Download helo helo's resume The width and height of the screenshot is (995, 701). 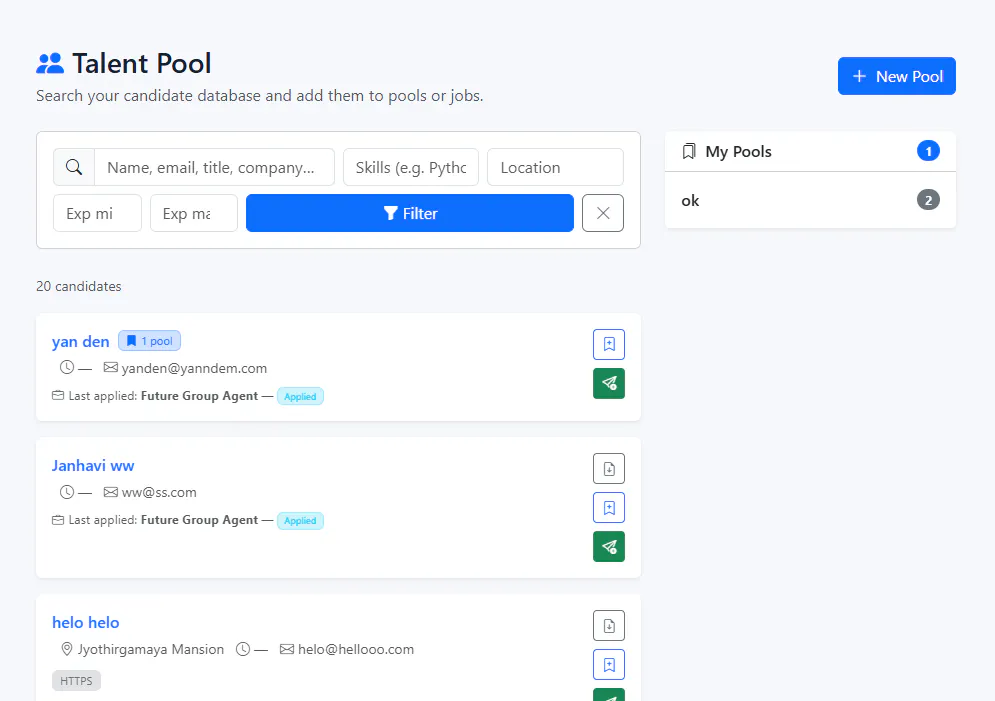click(609, 626)
